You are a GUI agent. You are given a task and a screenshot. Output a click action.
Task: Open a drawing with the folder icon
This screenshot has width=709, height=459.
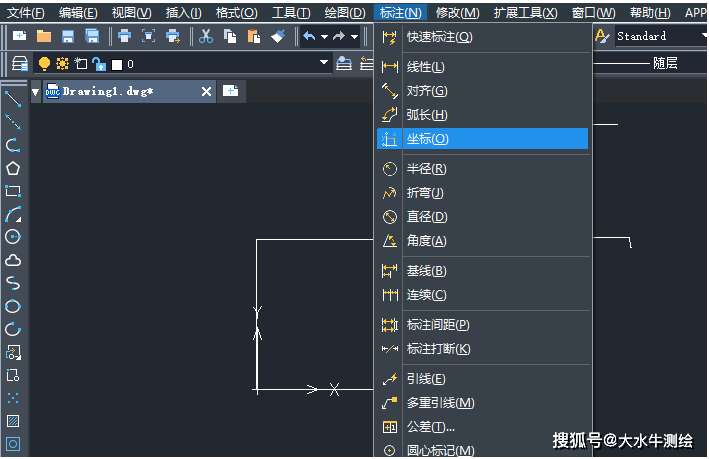point(43,36)
